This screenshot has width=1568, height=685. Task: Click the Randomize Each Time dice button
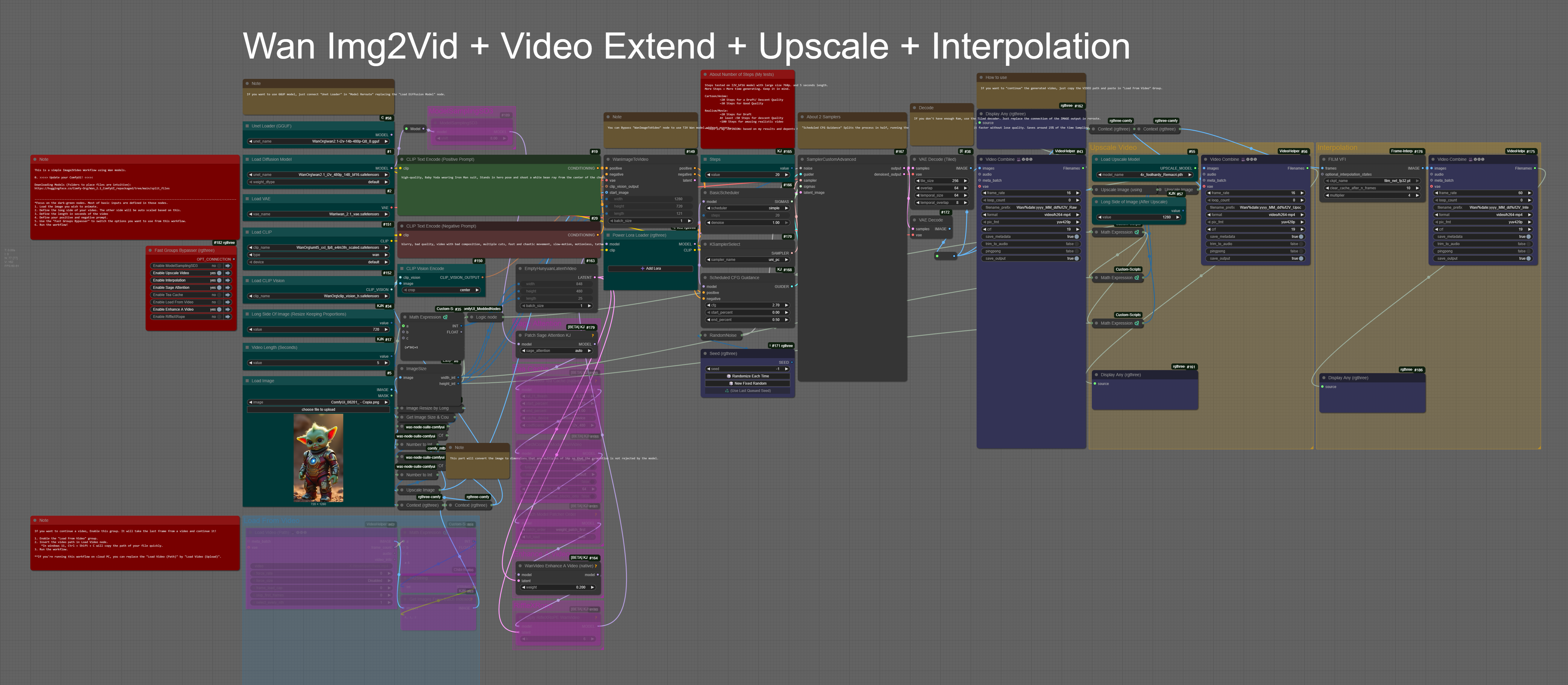click(748, 376)
